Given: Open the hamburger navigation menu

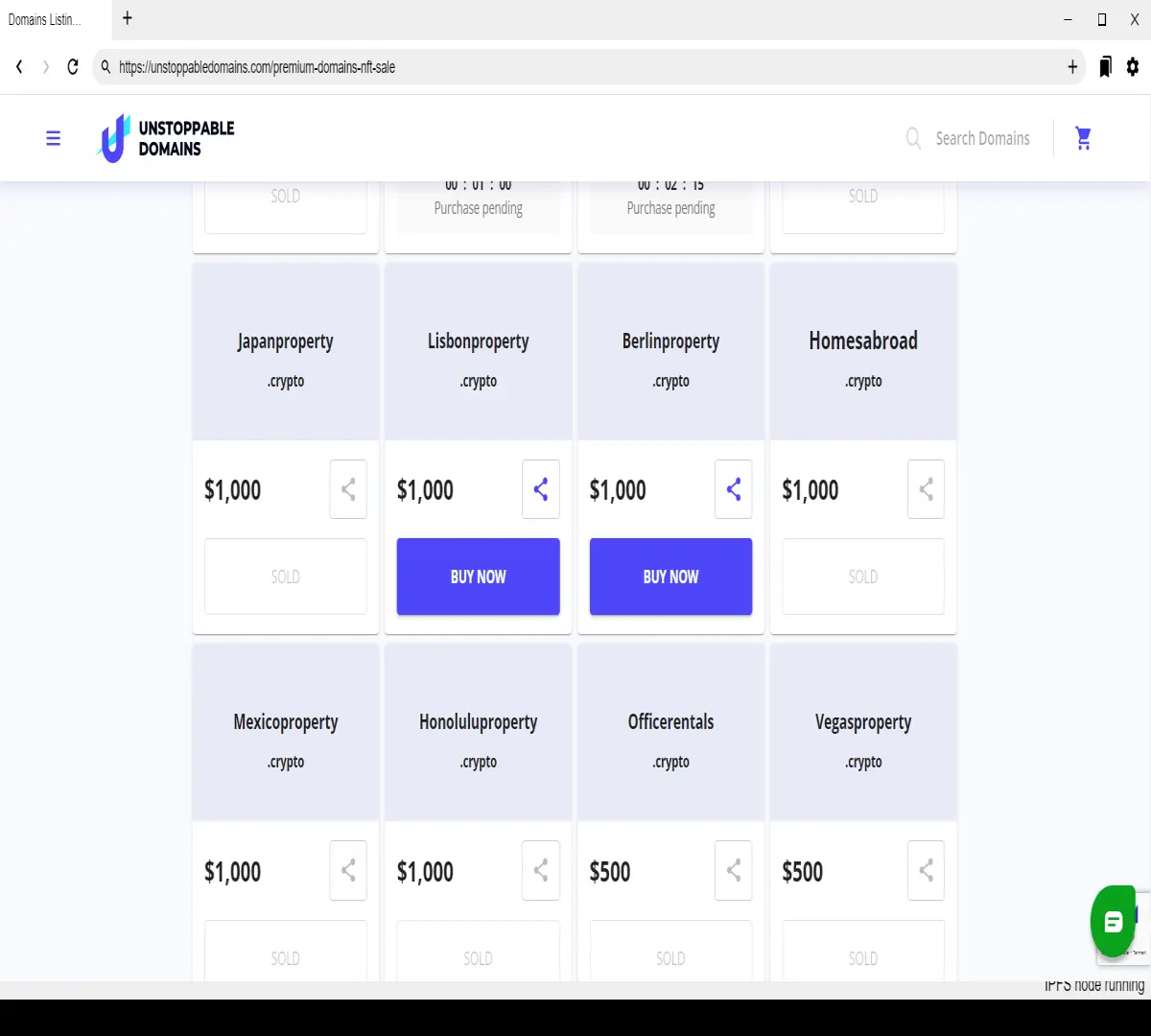Looking at the screenshot, I should (x=54, y=138).
